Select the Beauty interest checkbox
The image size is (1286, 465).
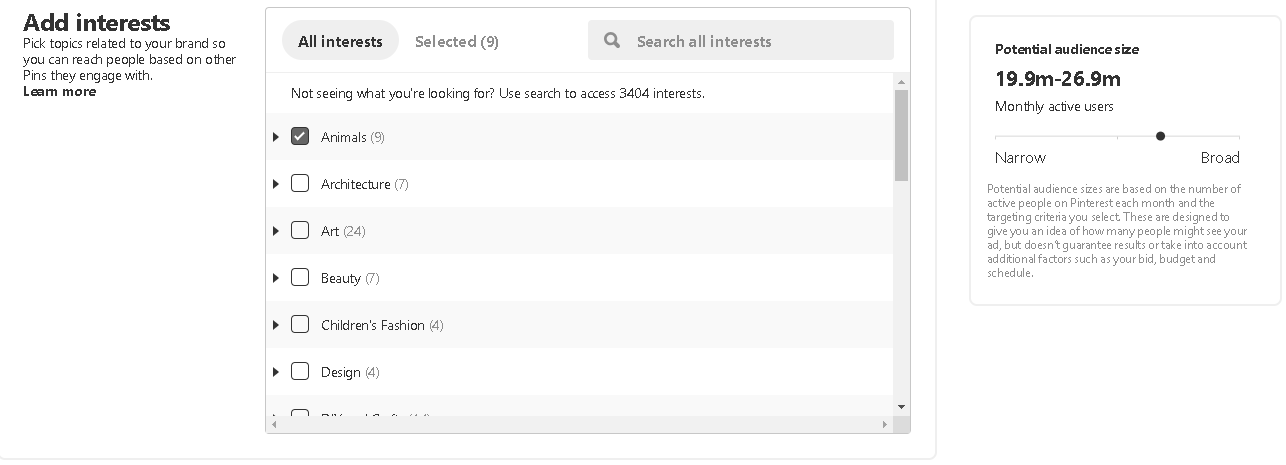coord(300,277)
